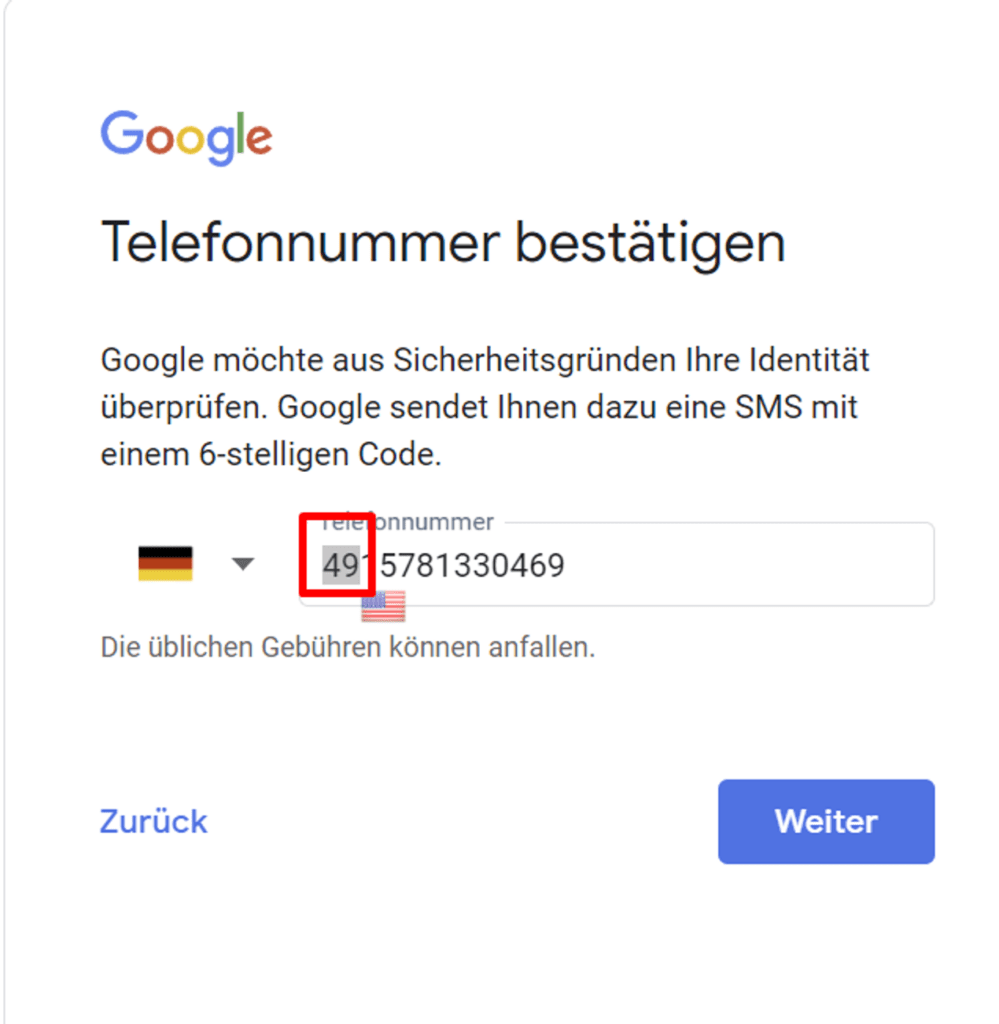Viewport: 999px width, 1024px height.
Task: Click the small US flag icon
Action: tap(383, 606)
